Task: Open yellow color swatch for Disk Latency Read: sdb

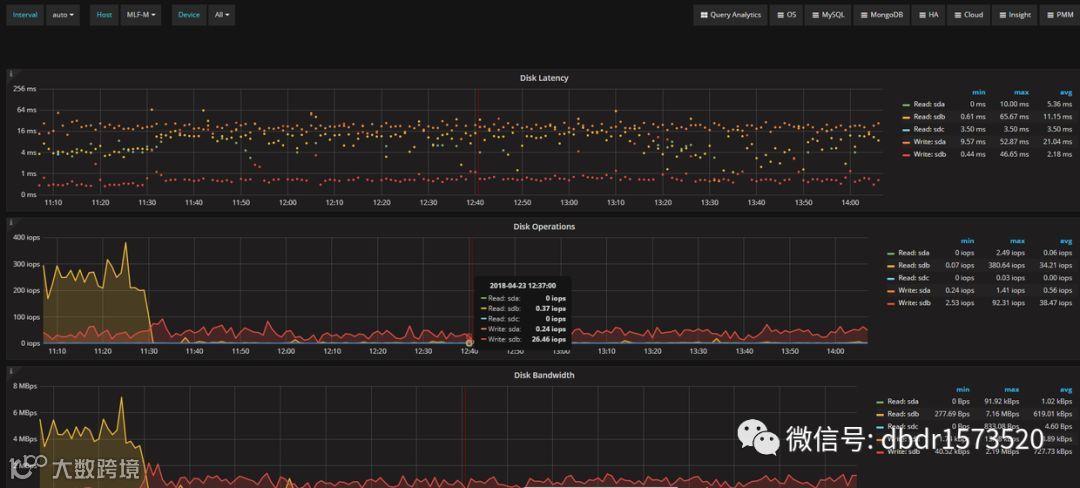Action: (x=906, y=117)
